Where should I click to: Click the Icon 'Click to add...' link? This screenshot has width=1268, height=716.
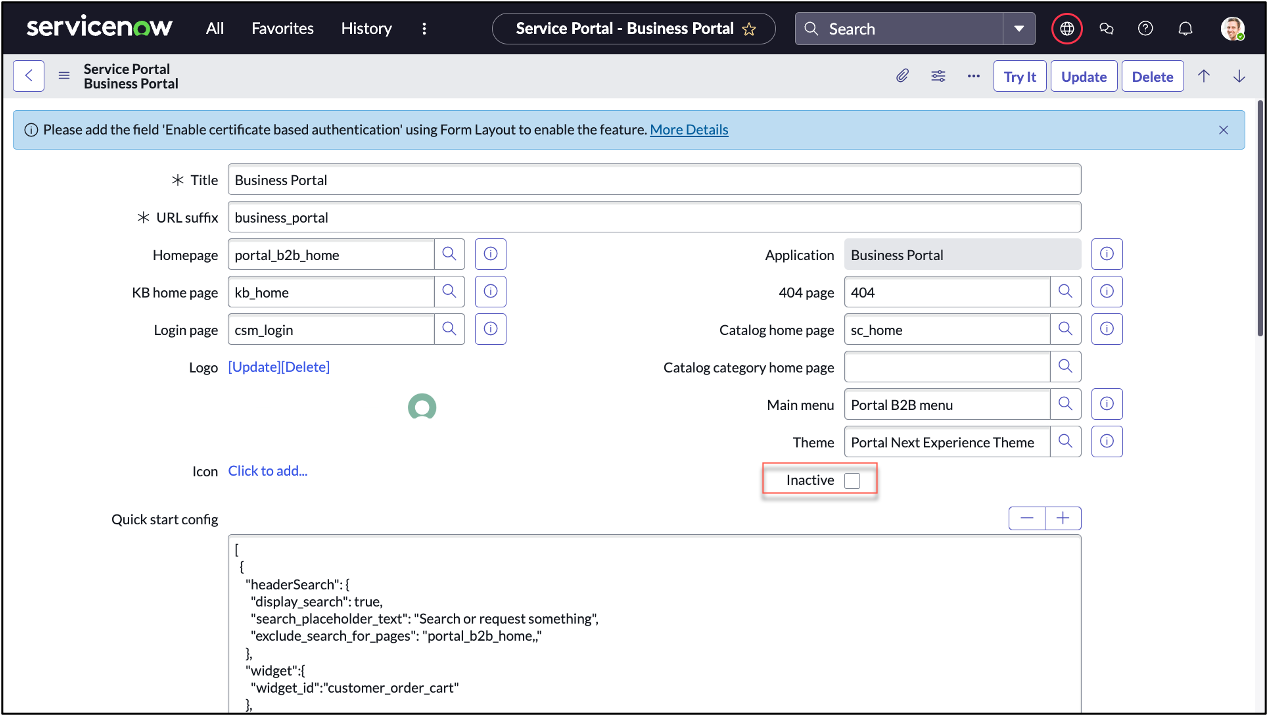coord(268,471)
